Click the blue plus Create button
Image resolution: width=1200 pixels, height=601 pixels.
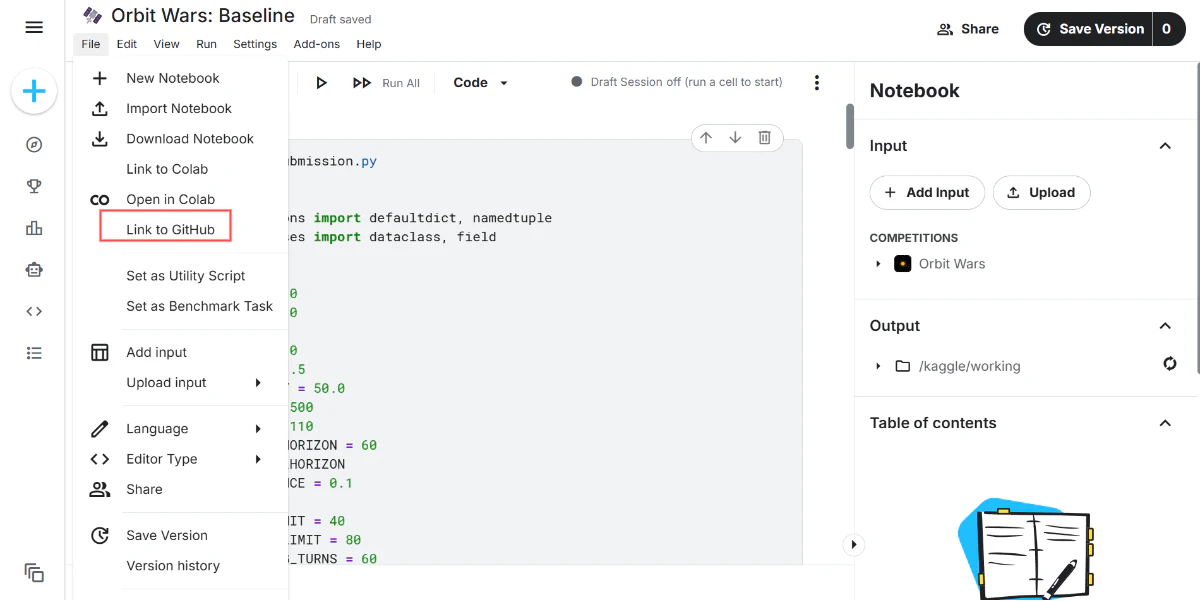point(34,92)
